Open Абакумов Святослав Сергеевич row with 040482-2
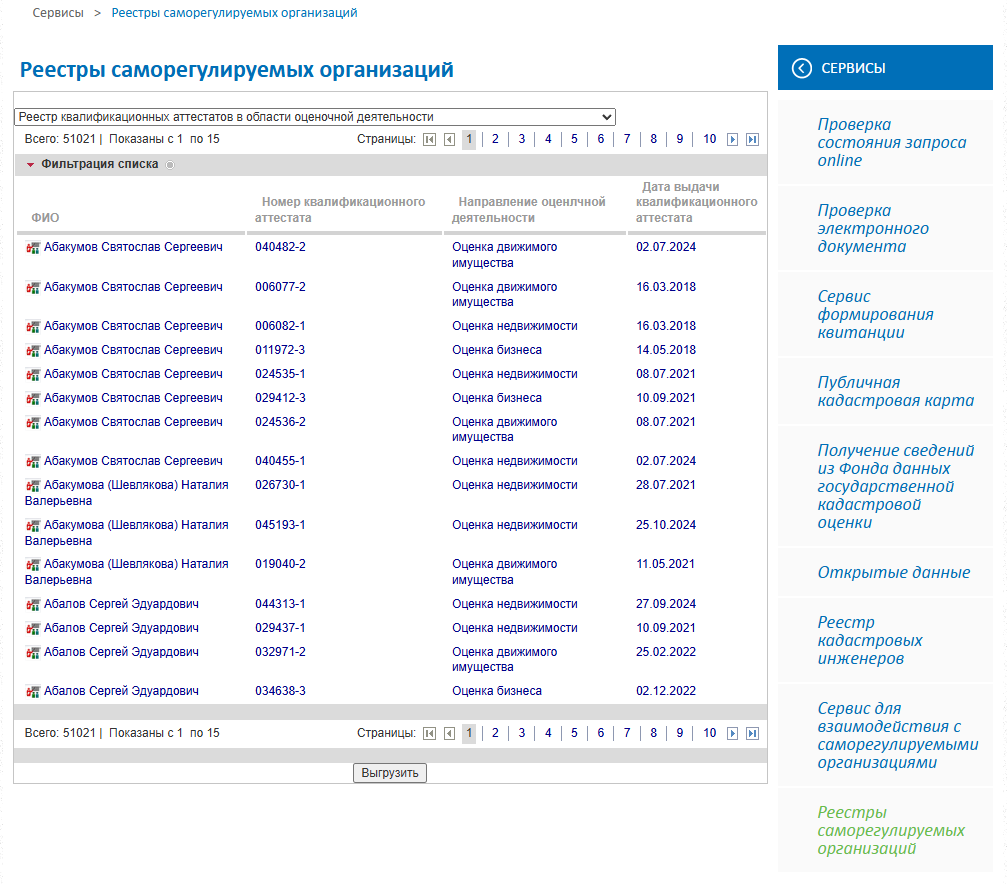The image size is (1007, 884). click(133, 247)
